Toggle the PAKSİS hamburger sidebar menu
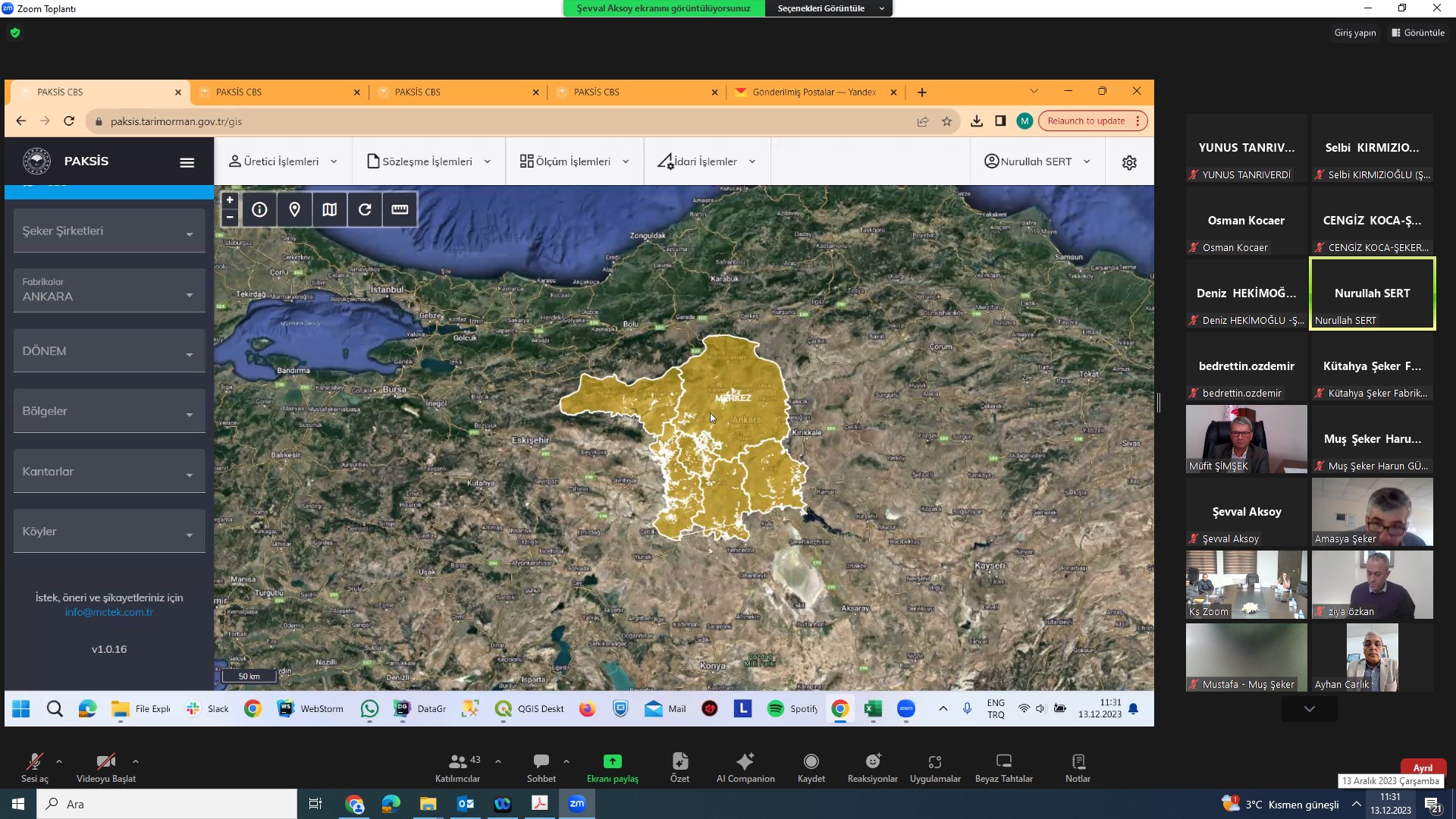The image size is (1456, 819). pyautogui.click(x=187, y=162)
